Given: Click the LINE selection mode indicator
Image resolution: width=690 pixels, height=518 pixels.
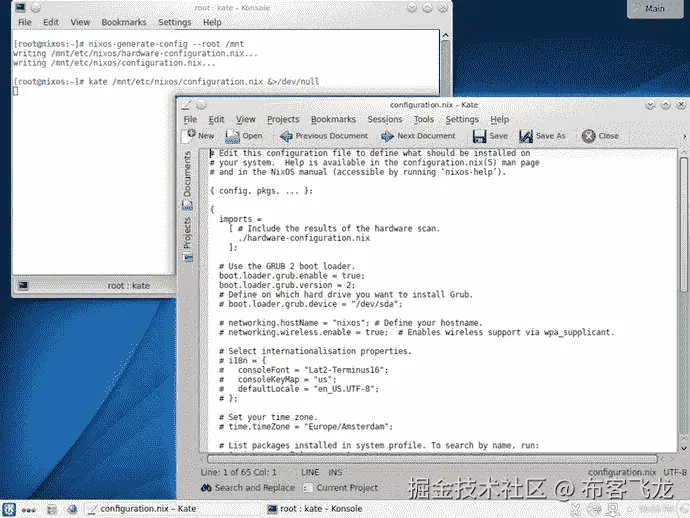Looking at the screenshot, I should [x=310, y=472].
